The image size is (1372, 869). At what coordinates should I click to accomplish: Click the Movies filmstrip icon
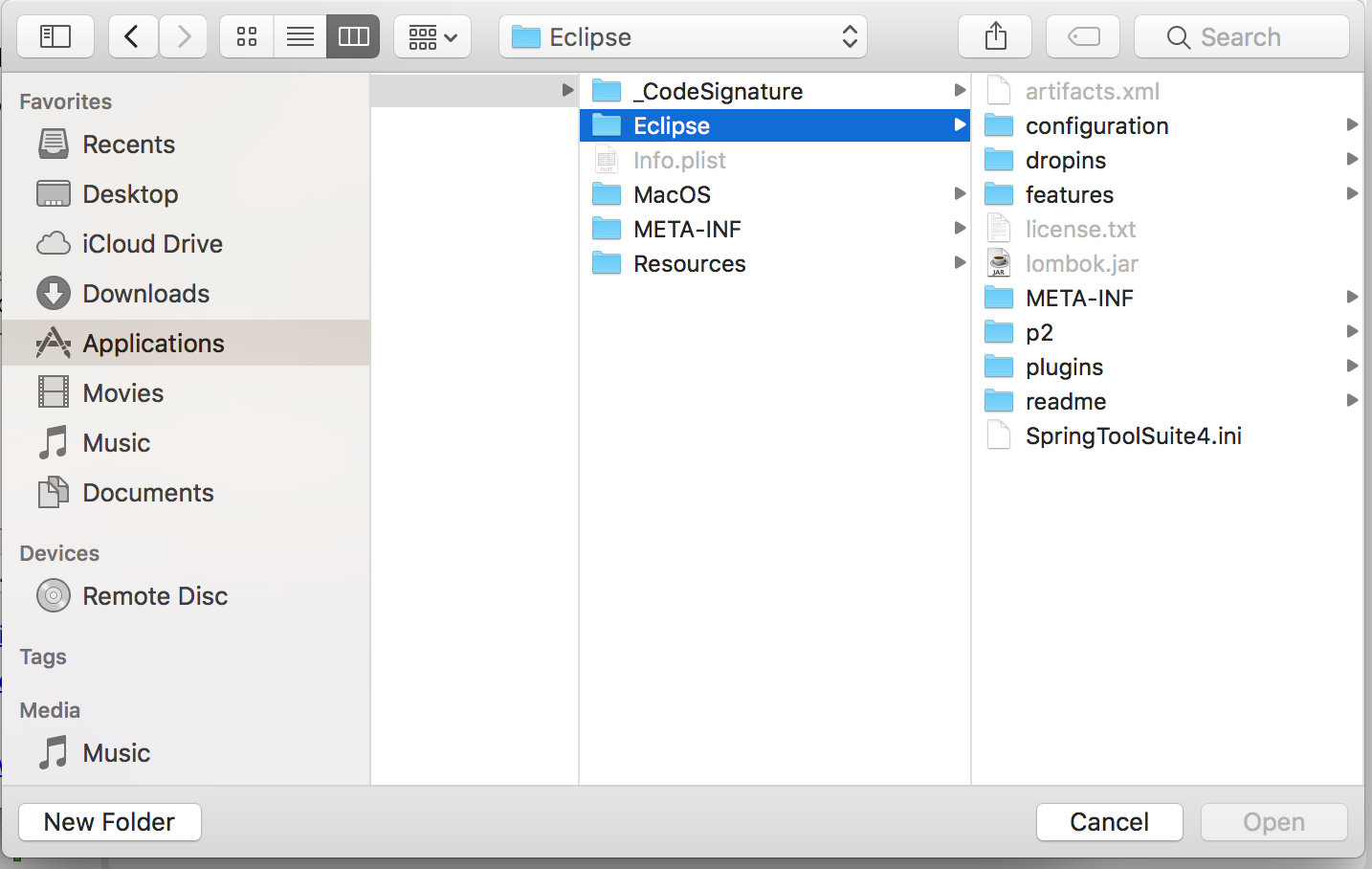coord(54,392)
